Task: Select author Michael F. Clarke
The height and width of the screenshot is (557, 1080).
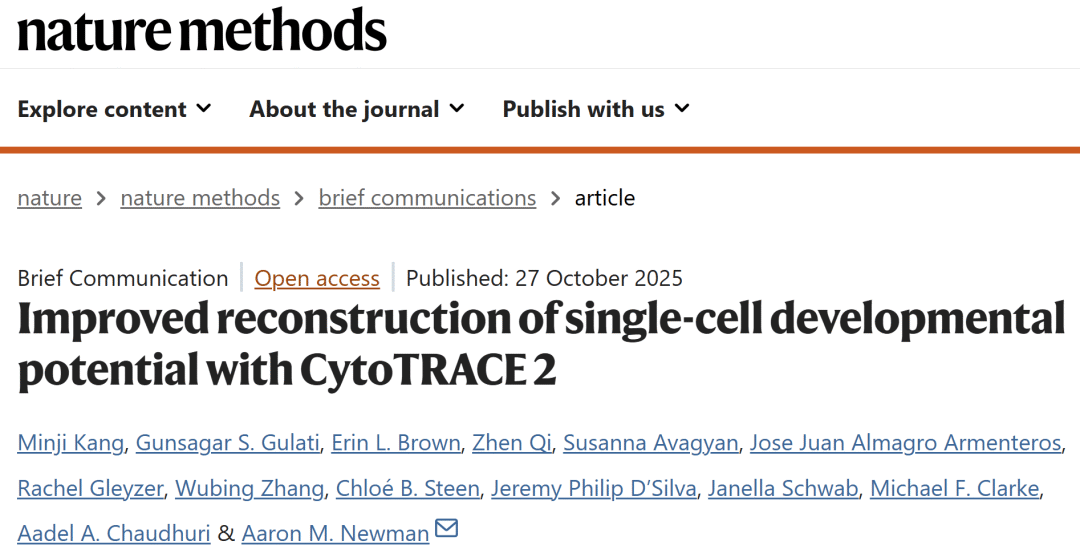Action: pyautogui.click(x=955, y=488)
